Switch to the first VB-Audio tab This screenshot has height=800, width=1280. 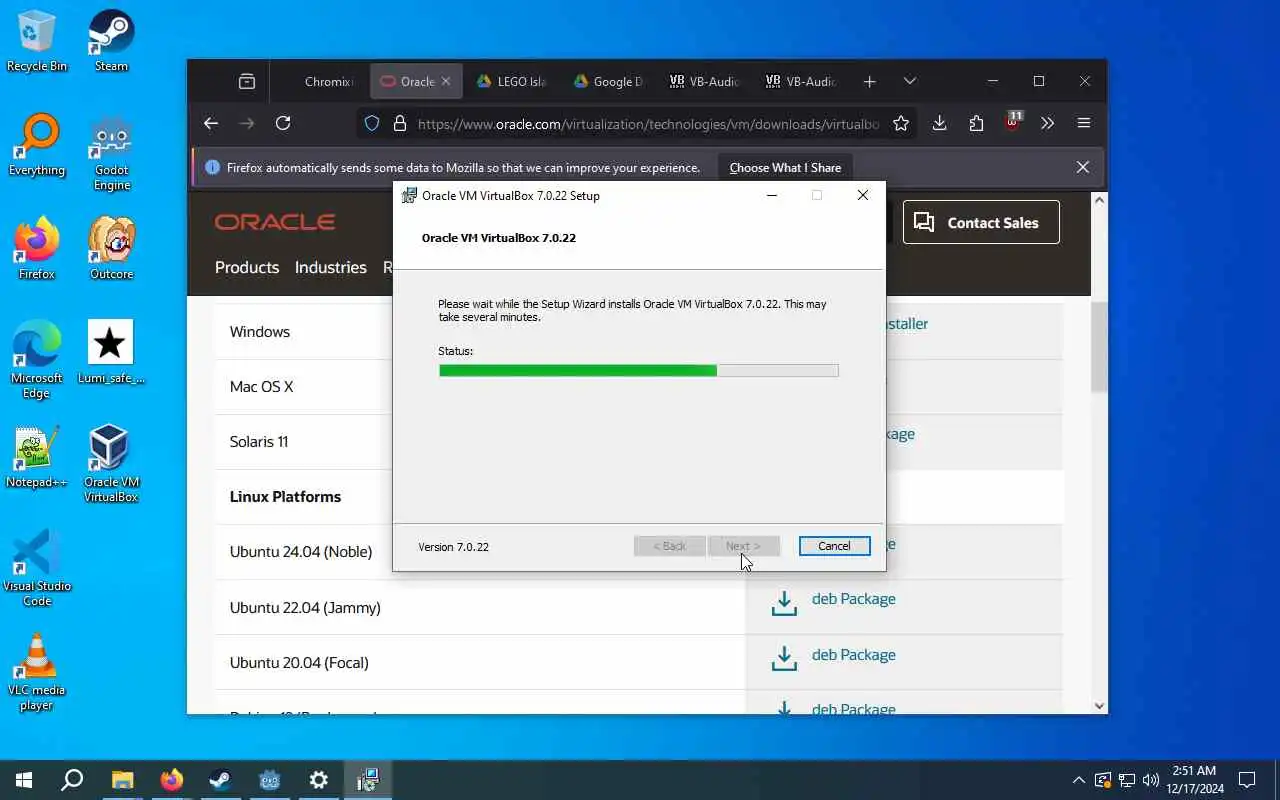(x=704, y=81)
